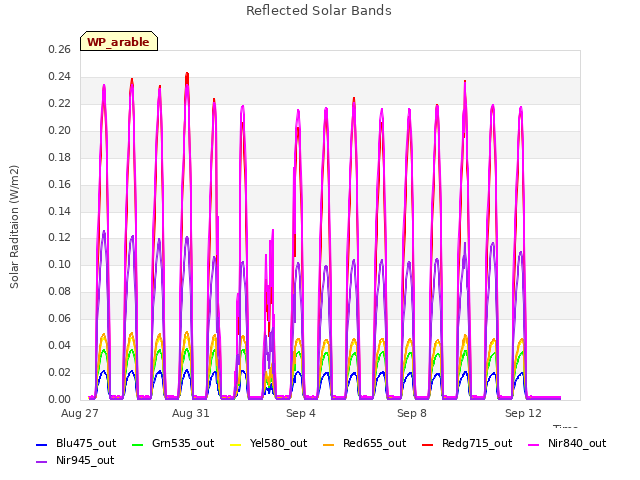
Task: Click the 0.16 y-axis tick label
Action: tap(60, 184)
